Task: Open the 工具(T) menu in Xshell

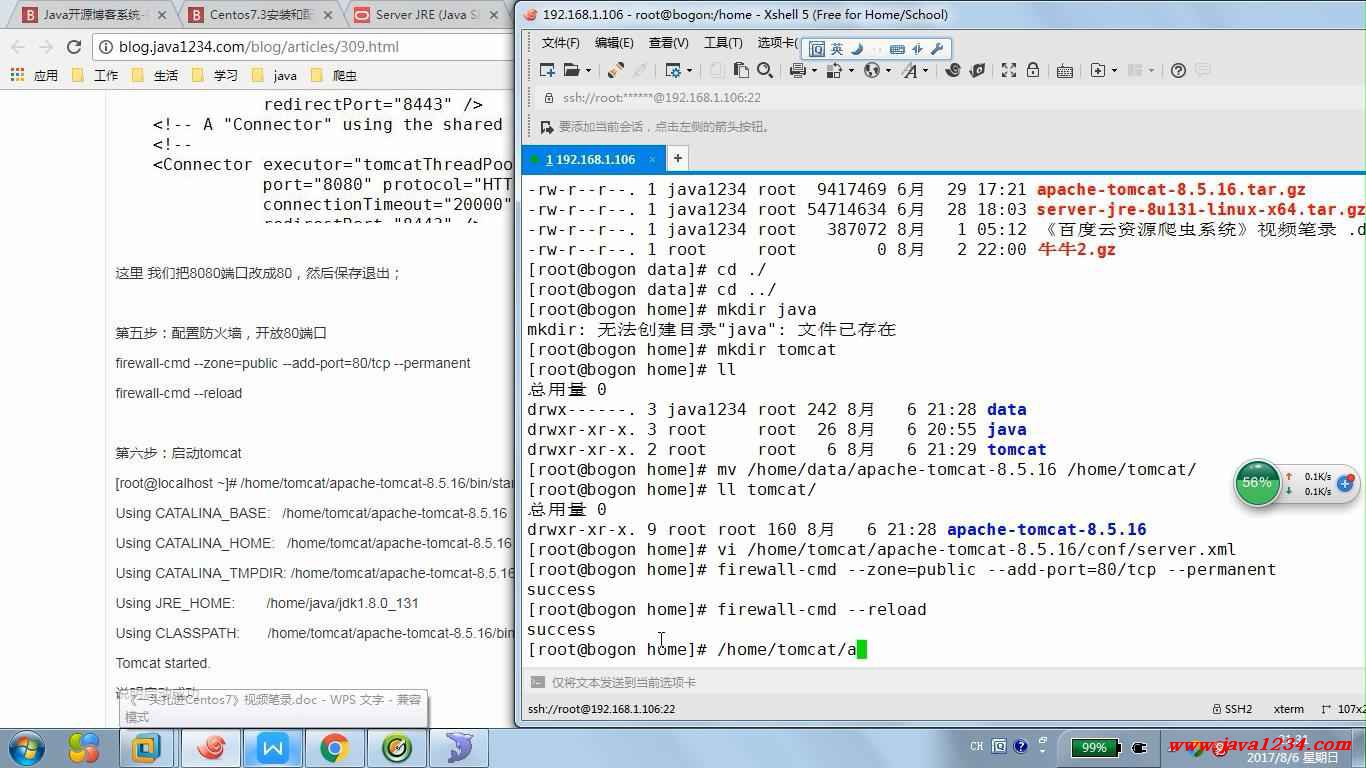Action: click(723, 43)
